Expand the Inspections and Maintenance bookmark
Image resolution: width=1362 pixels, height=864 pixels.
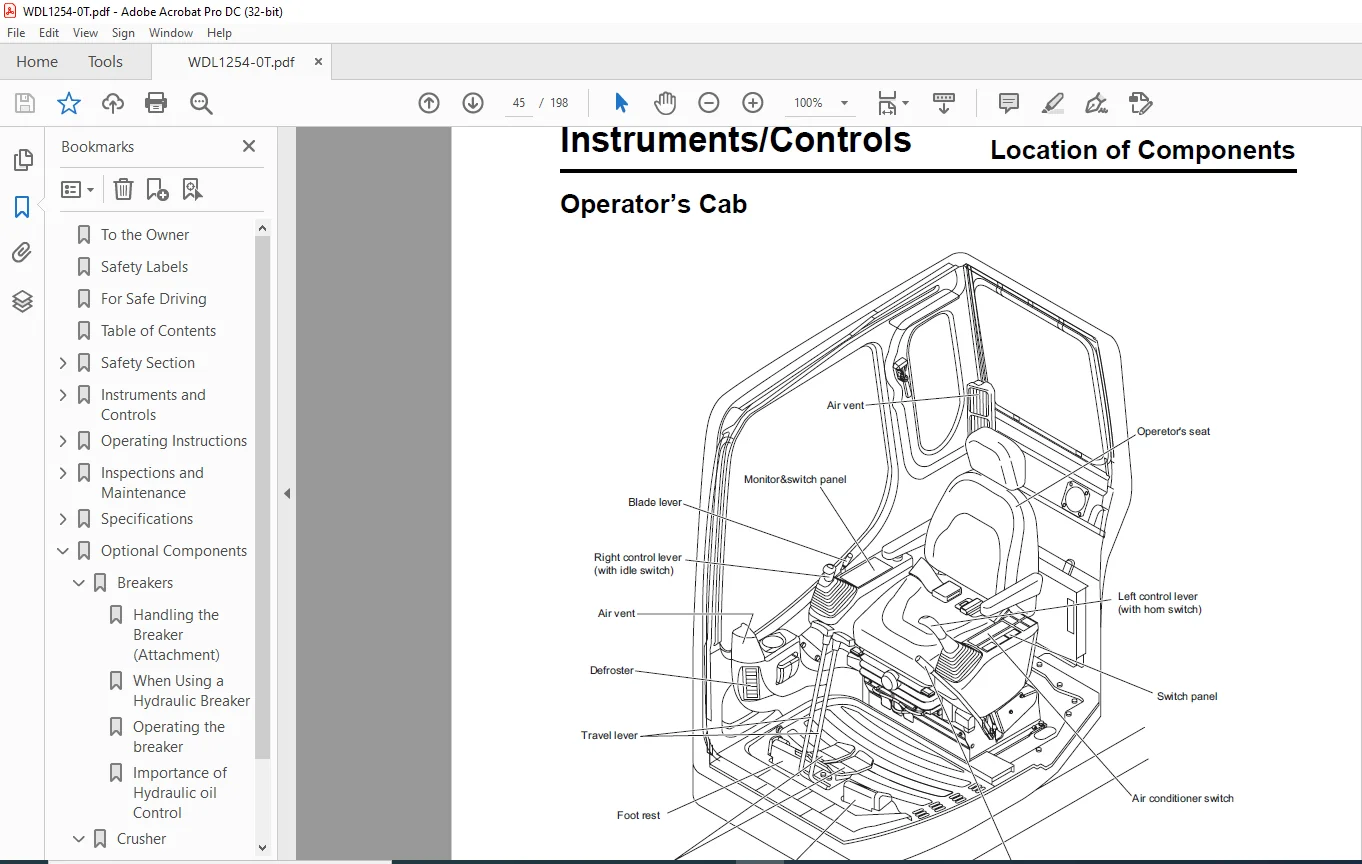tap(64, 473)
